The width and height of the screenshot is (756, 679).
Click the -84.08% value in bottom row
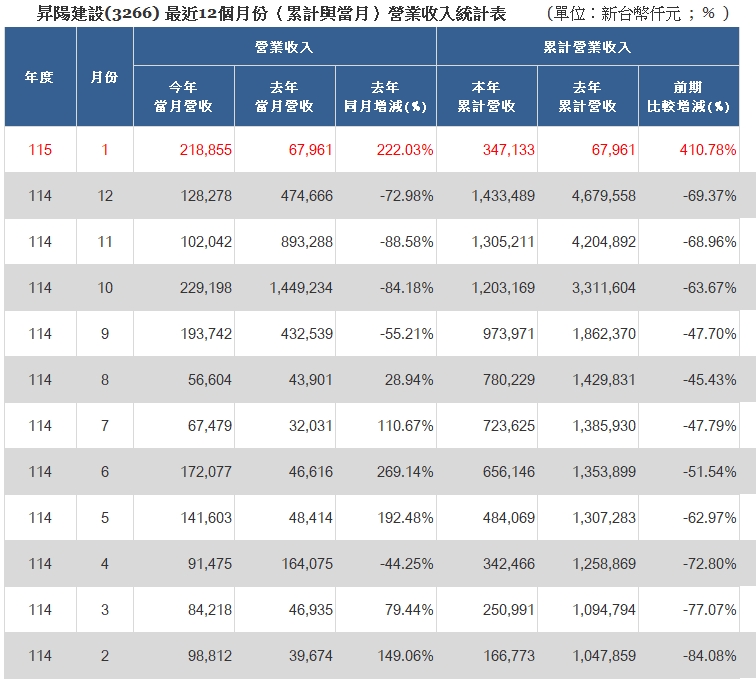[708, 656]
